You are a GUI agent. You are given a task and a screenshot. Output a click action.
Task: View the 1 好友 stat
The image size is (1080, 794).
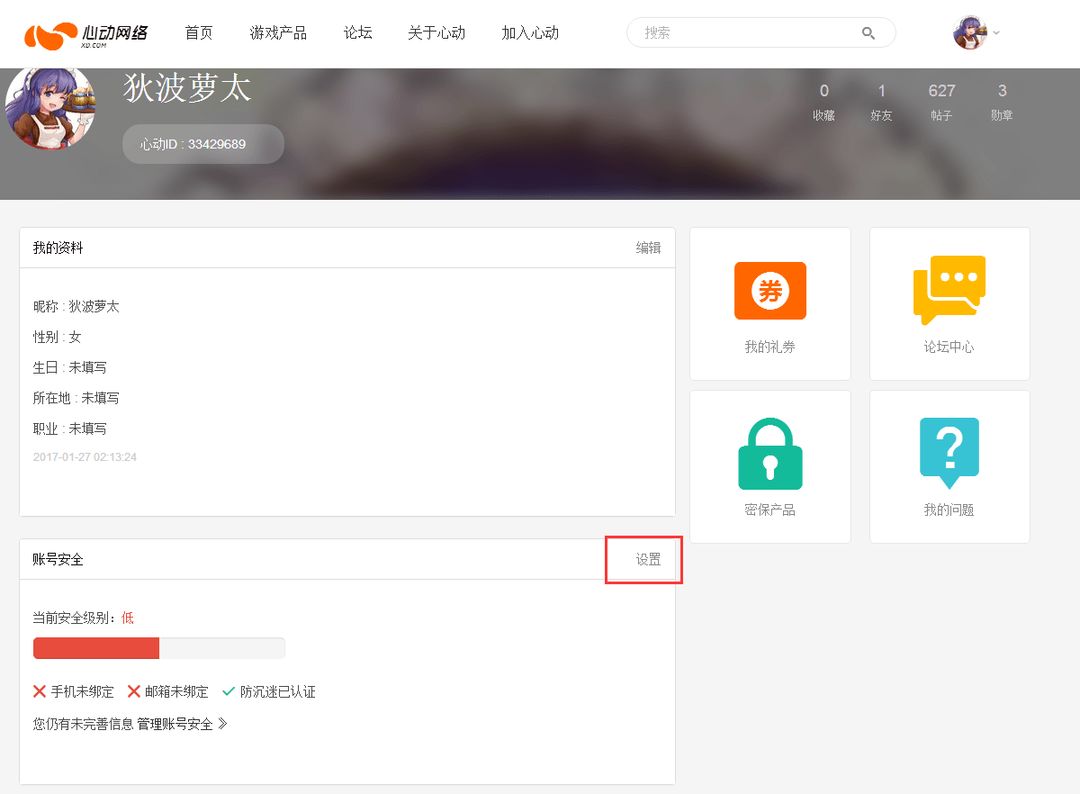pos(882,102)
